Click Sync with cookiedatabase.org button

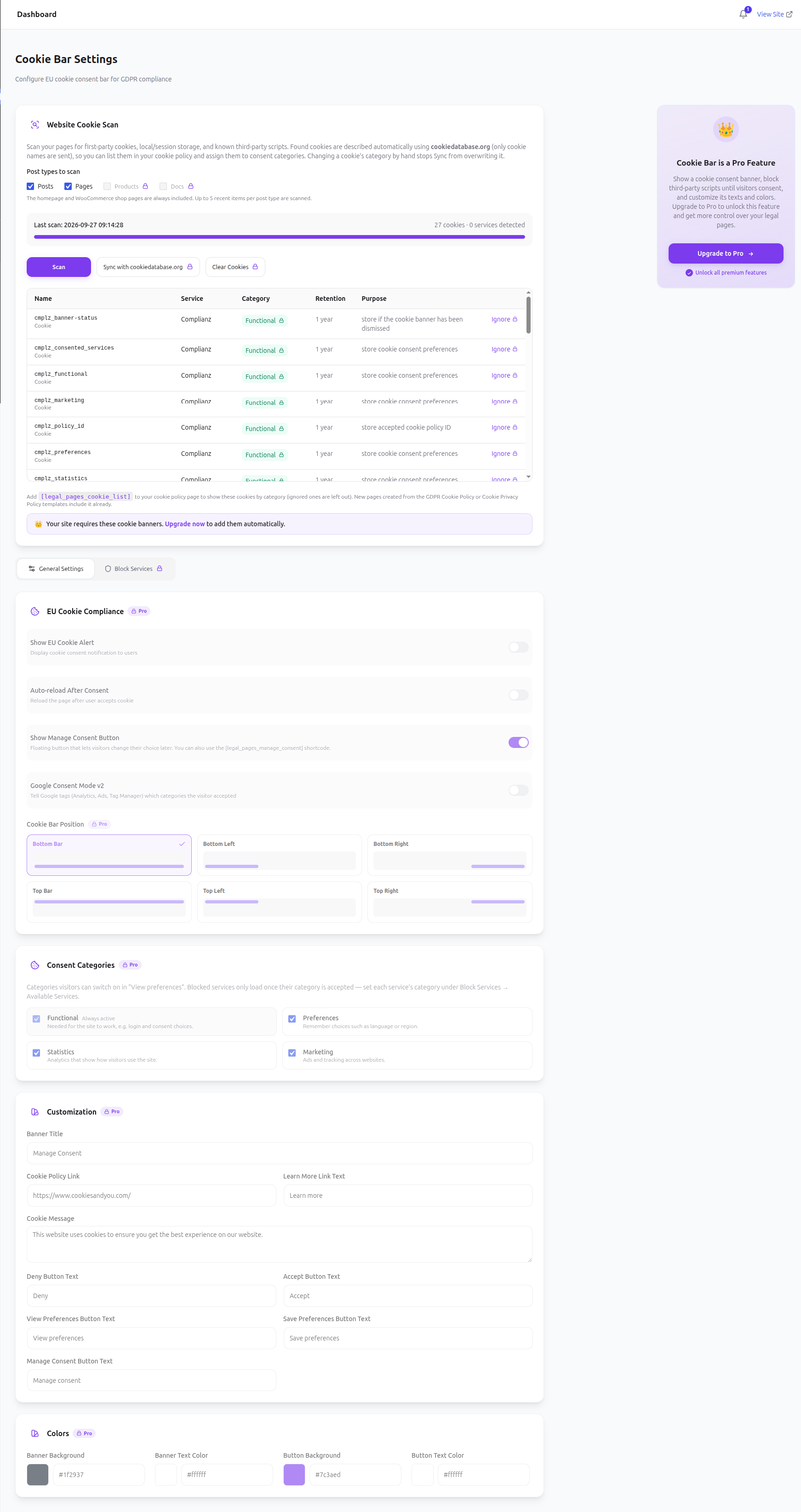[x=148, y=267]
